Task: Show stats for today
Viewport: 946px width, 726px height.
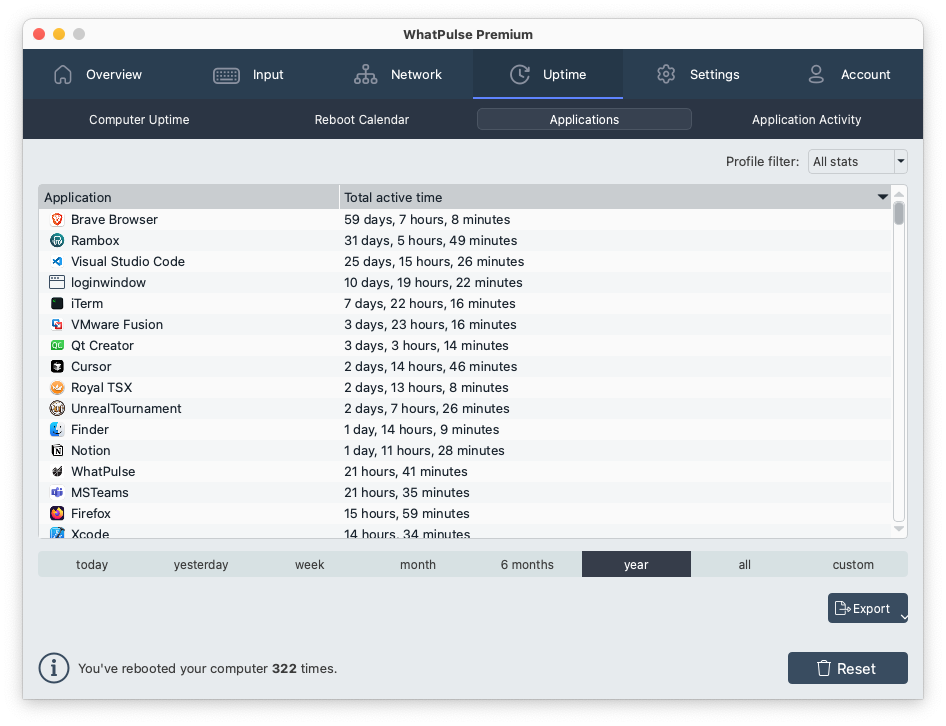Action: tap(92, 564)
